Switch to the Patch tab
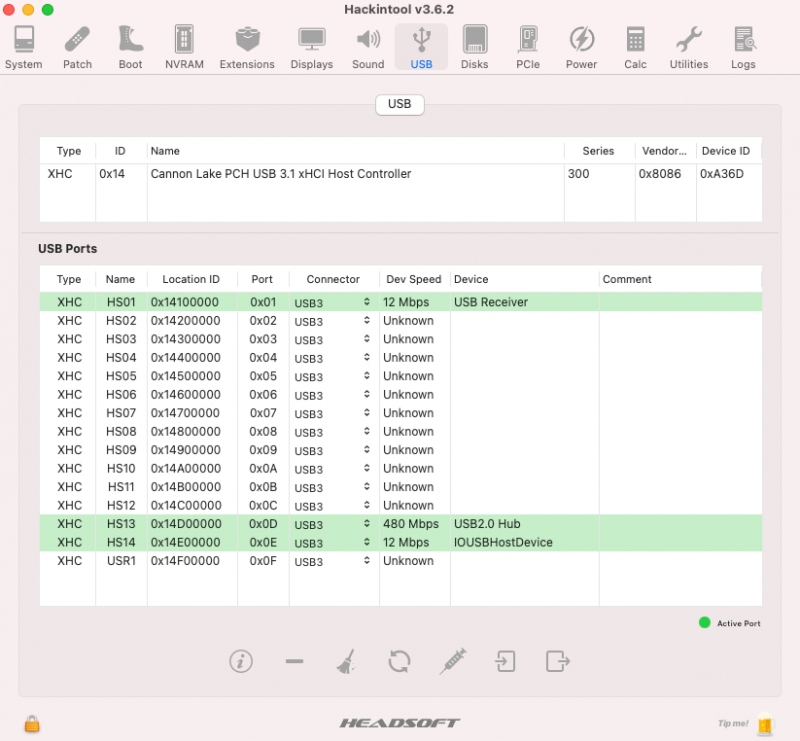The width and height of the screenshot is (800, 741). tap(77, 47)
